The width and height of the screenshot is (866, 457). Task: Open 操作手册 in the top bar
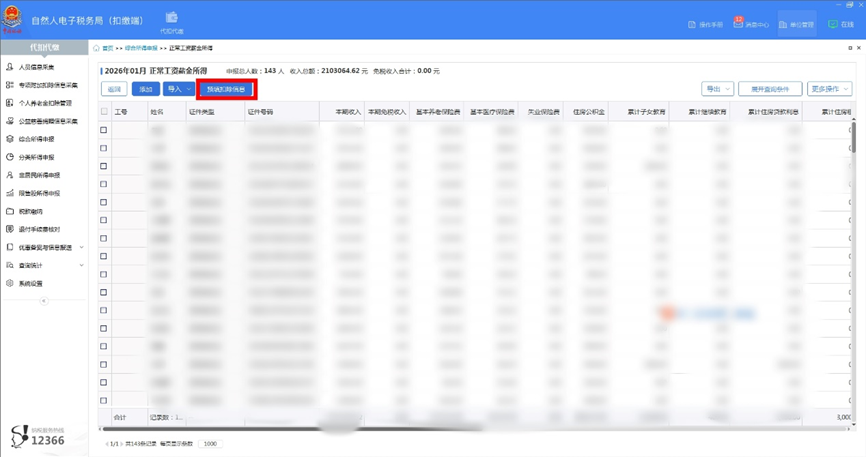pos(705,24)
